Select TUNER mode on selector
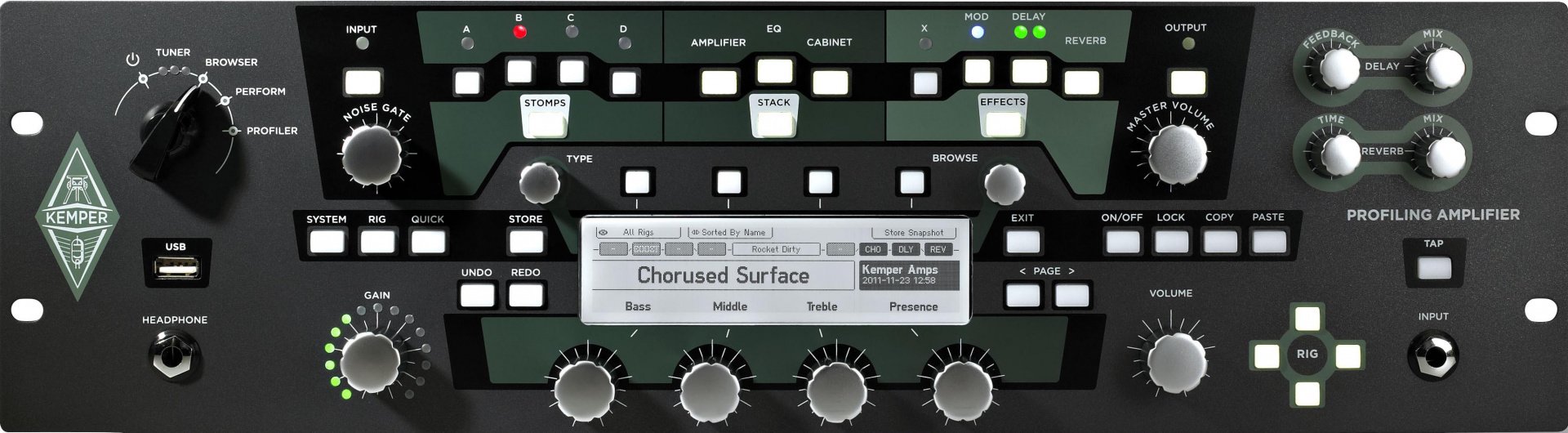The image size is (1568, 433). coord(172,53)
